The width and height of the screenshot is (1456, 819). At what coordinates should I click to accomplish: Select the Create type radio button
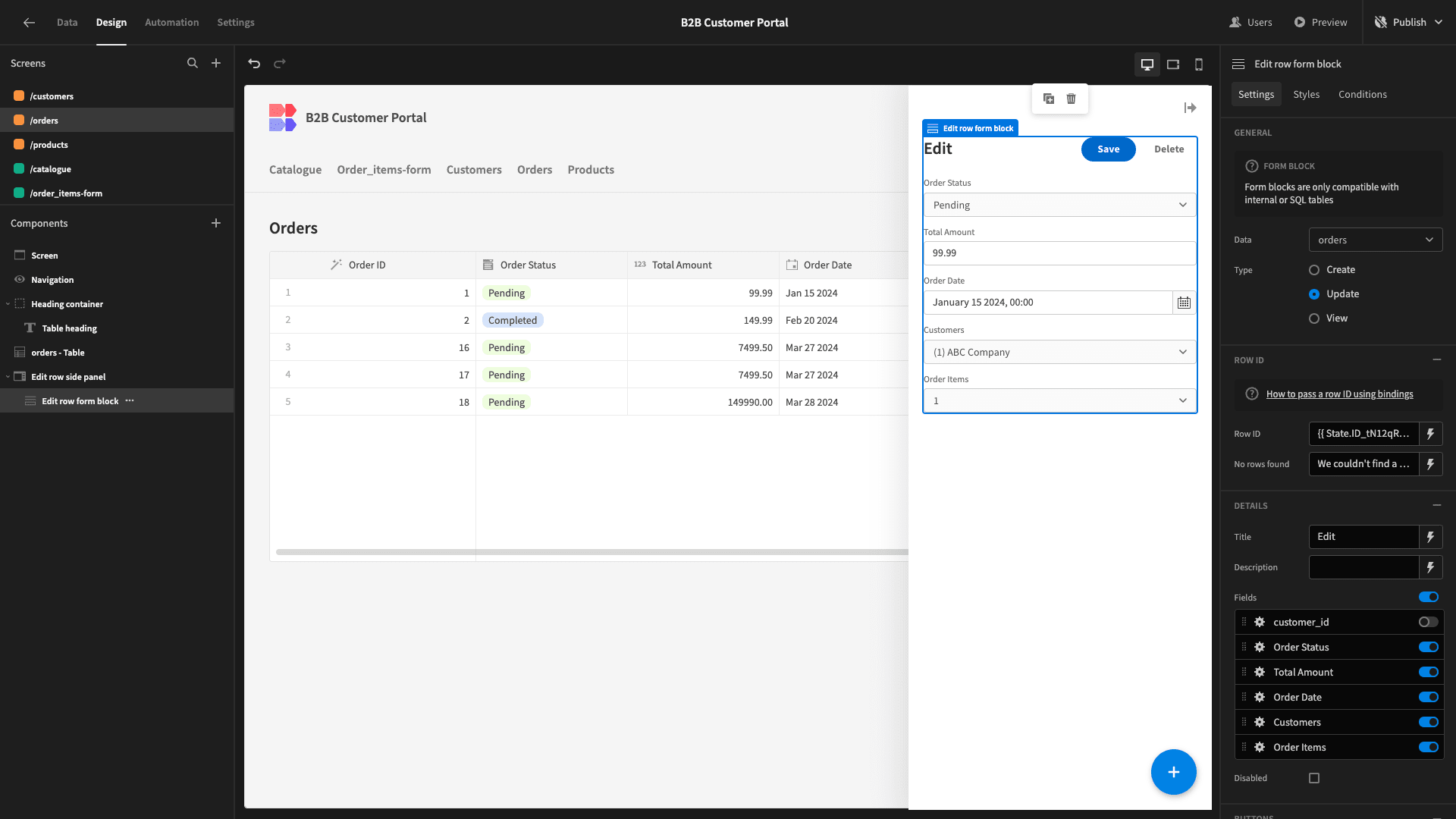tap(1314, 270)
